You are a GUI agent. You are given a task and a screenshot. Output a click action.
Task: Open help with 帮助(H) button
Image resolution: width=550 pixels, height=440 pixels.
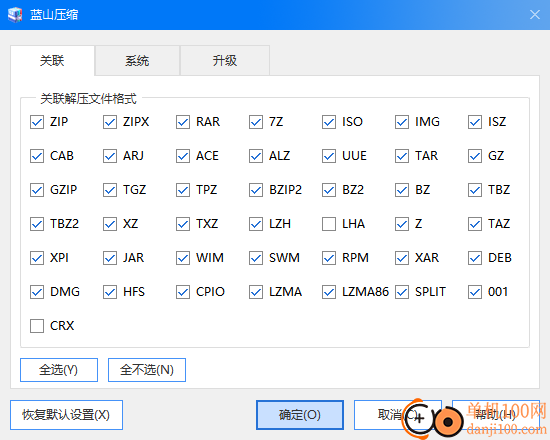point(496,415)
